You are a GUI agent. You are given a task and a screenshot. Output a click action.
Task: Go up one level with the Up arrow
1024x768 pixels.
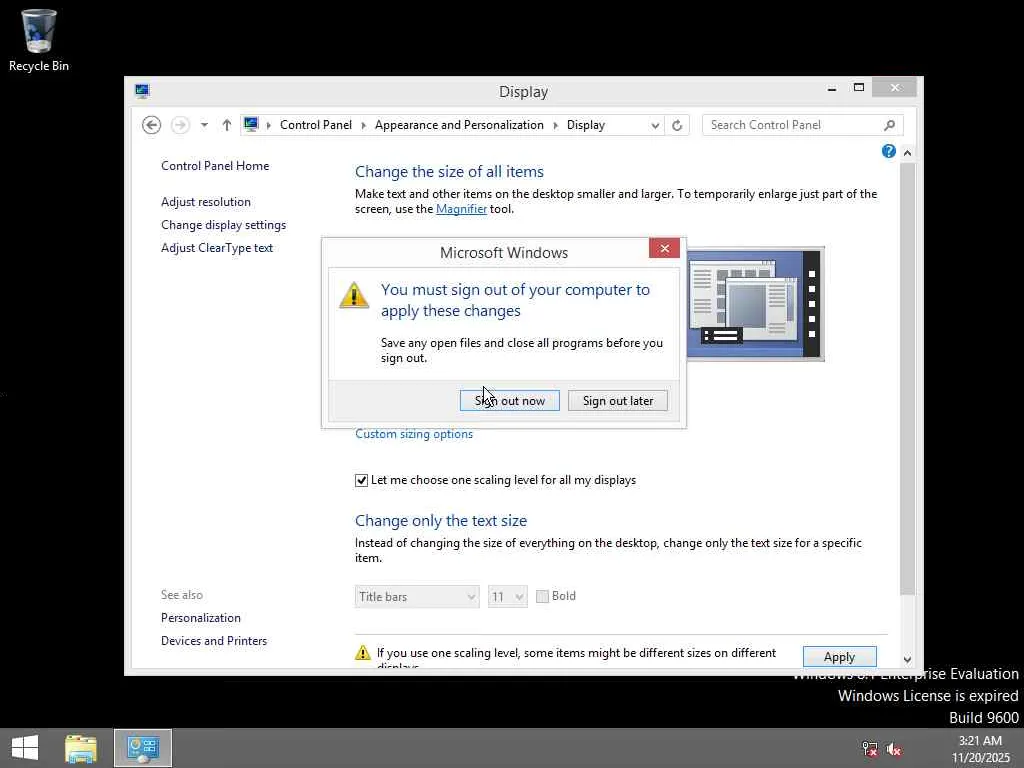[x=227, y=125]
